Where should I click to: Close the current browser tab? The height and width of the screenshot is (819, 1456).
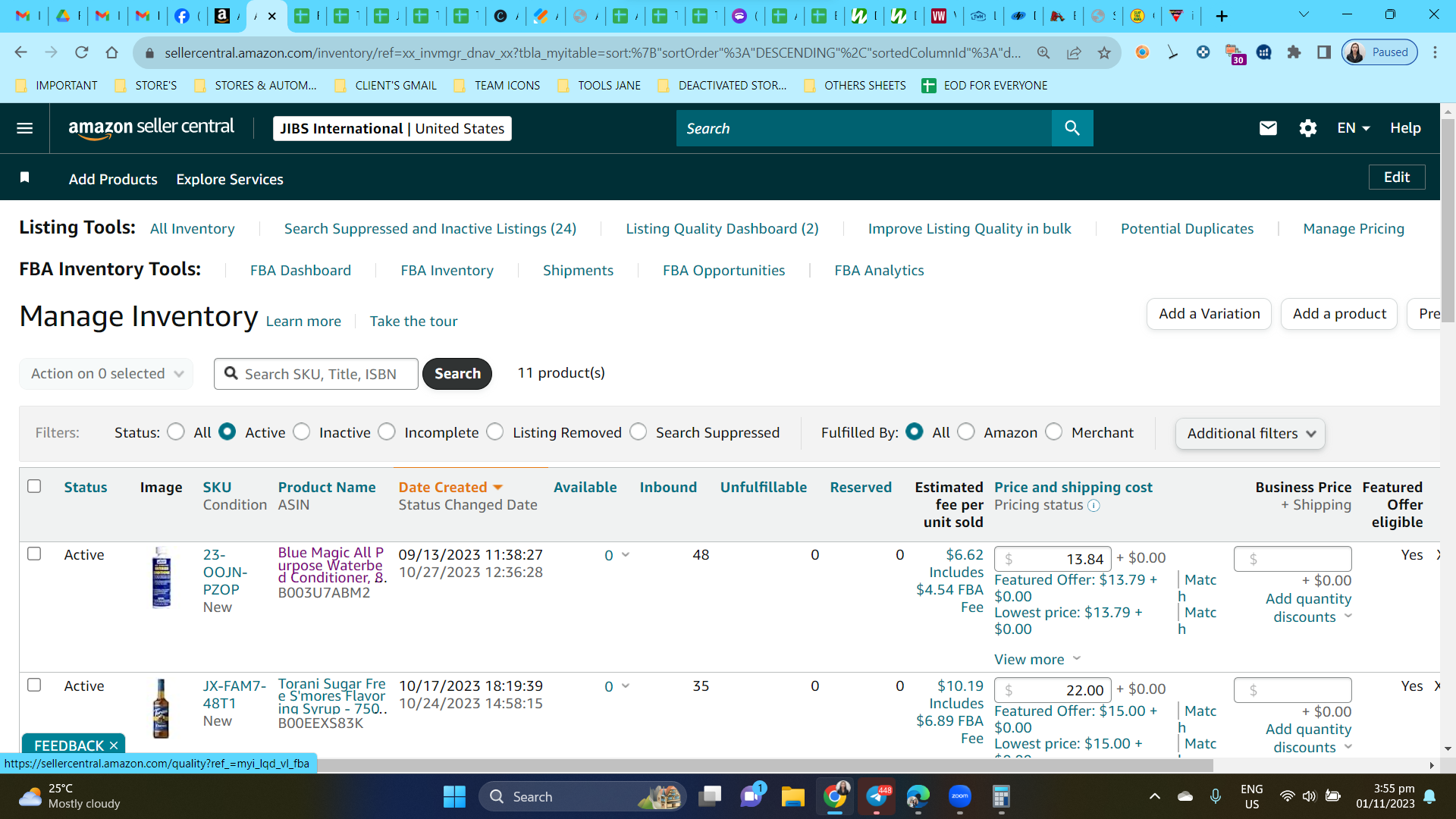coord(272,16)
